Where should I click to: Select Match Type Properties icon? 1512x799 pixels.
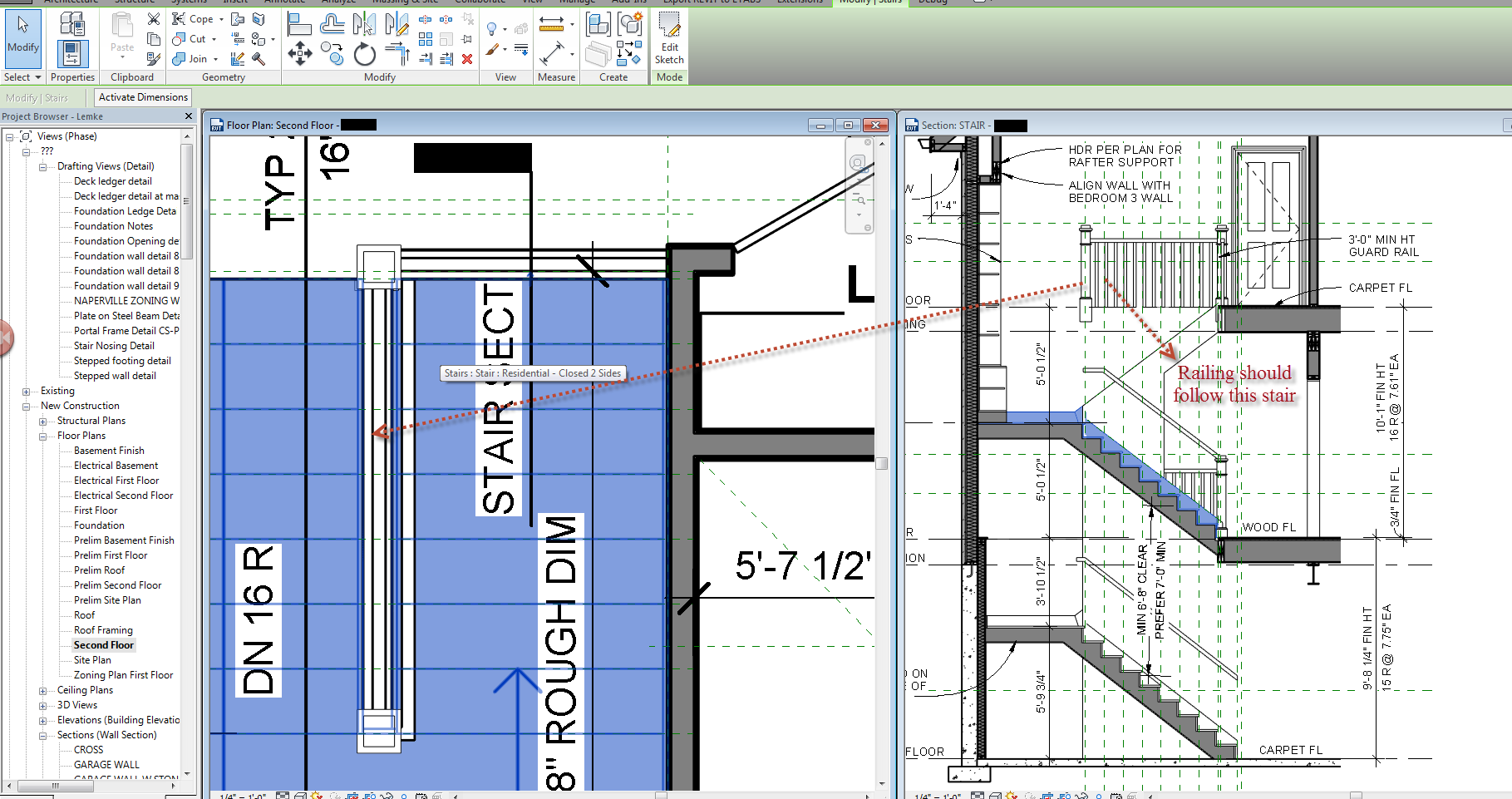pos(153,59)
